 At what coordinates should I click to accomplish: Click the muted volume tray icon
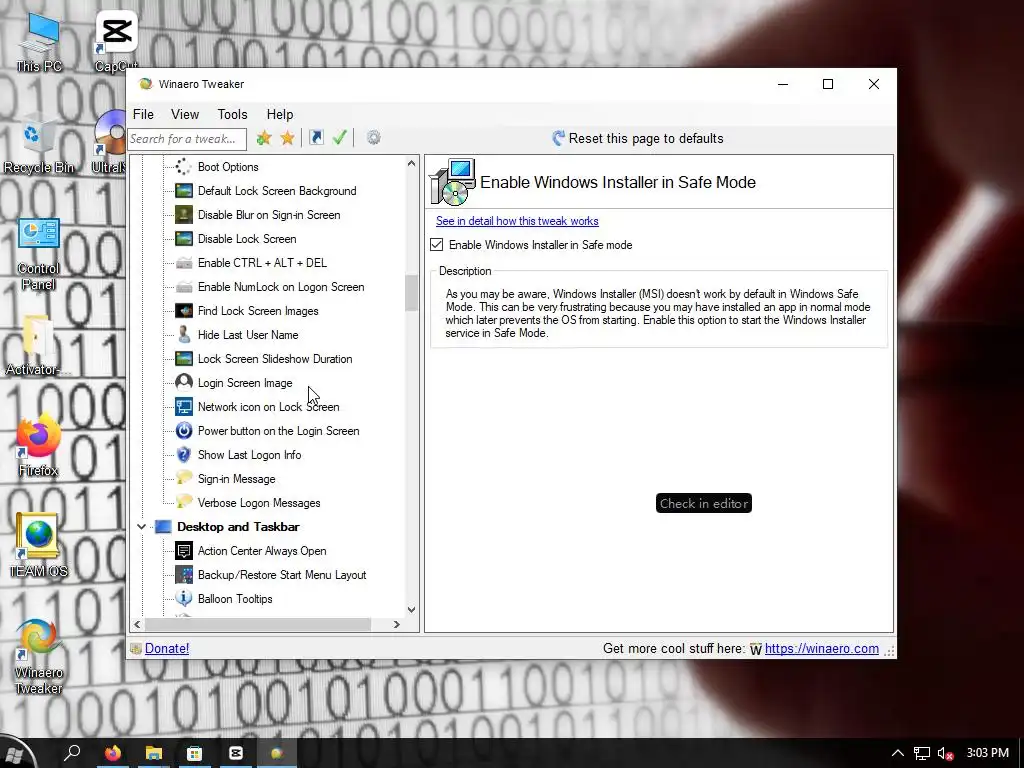coord(945,754)
